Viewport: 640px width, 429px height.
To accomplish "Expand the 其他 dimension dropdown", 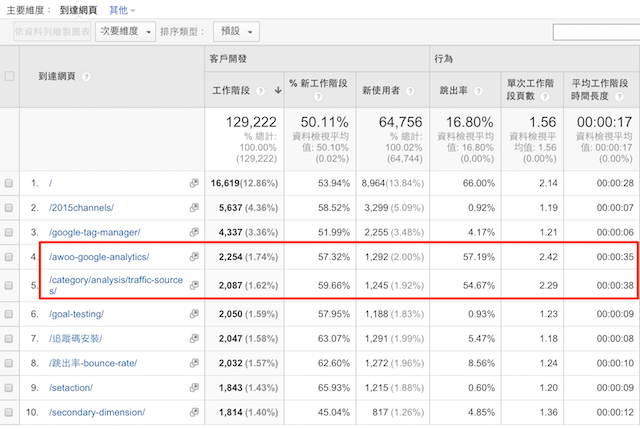I will 118,9.
